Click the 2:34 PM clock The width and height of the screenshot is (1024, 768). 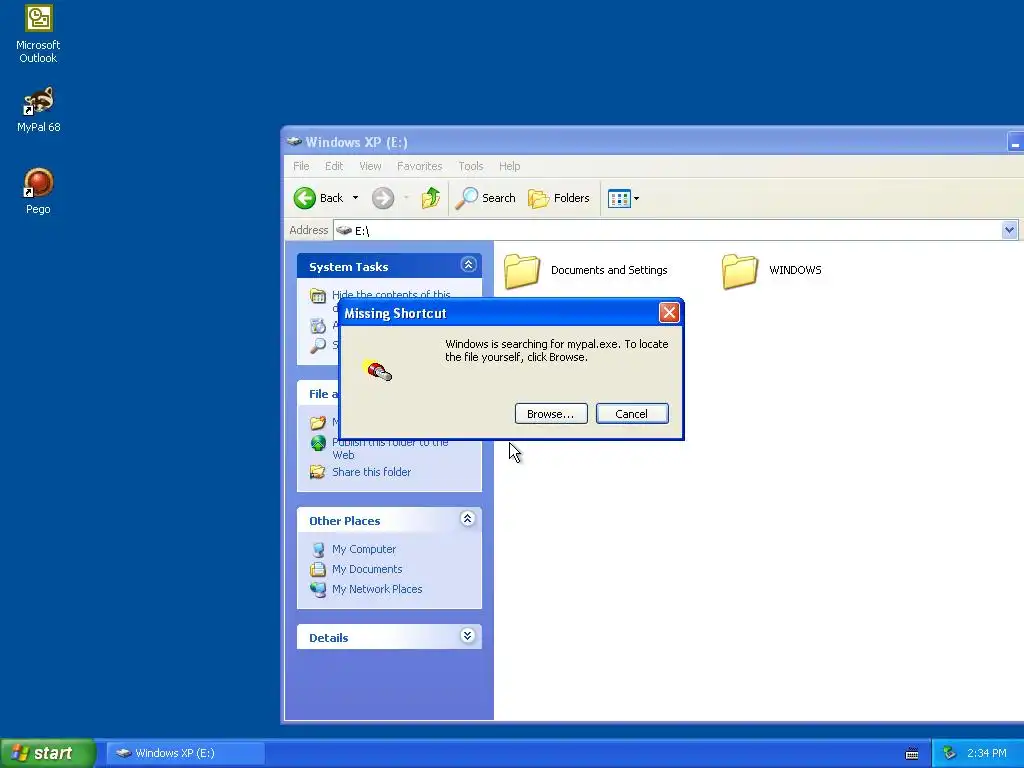click(x=986, y=753)
